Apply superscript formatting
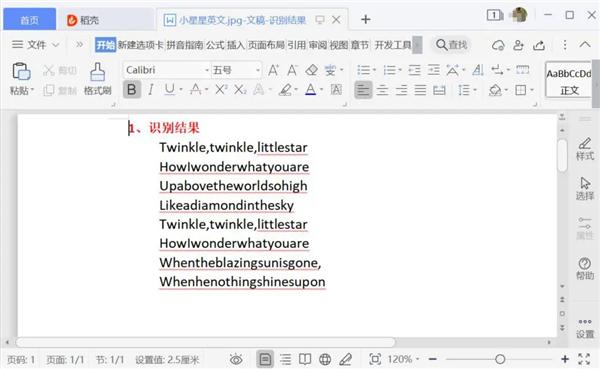 point(221,90)
